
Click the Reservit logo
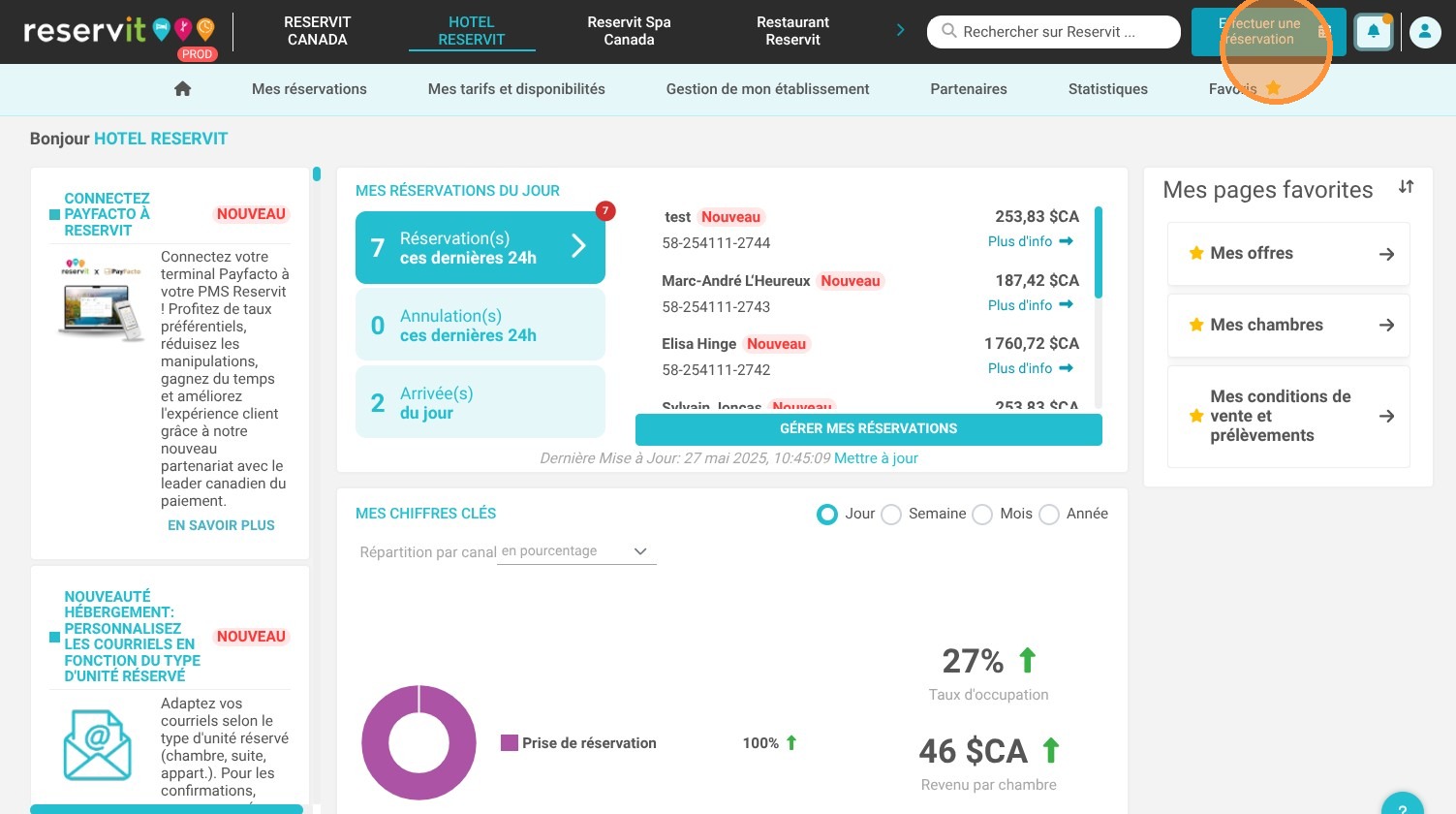point(120,32)
